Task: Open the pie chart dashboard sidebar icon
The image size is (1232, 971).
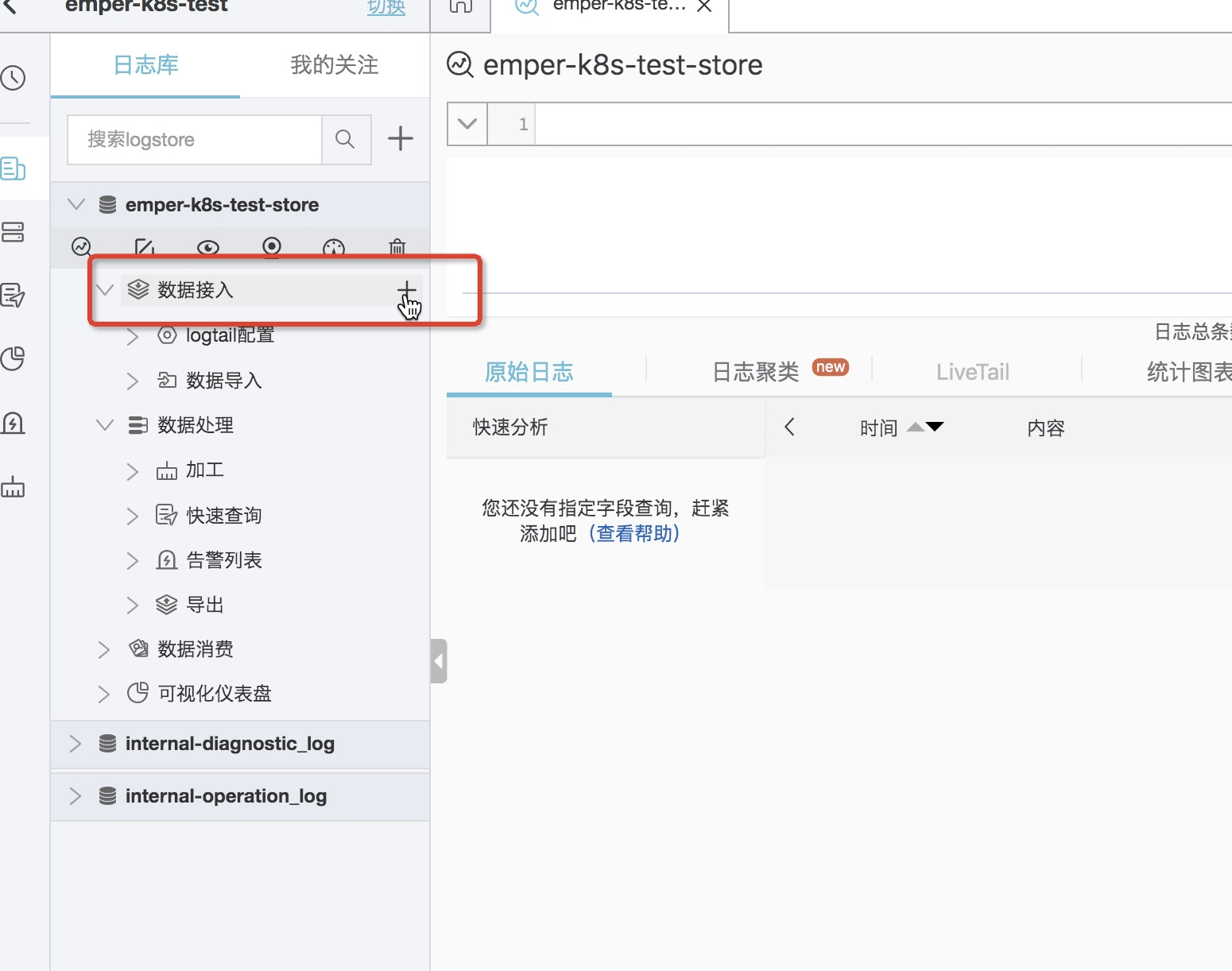Action: pyautogui.click(x=14, y=359)
